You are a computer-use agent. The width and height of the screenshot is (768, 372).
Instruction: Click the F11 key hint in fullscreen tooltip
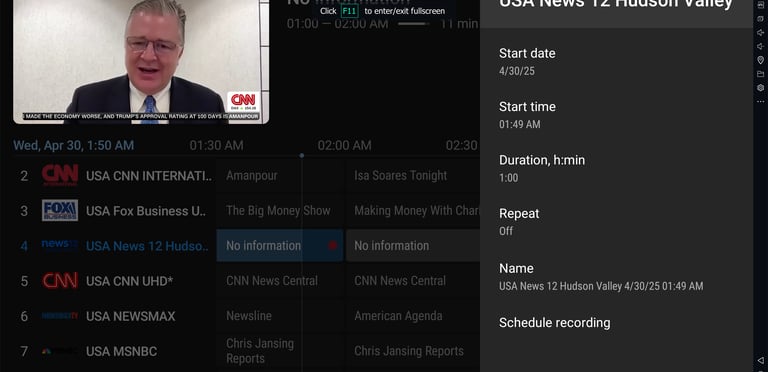click(350, 11)
